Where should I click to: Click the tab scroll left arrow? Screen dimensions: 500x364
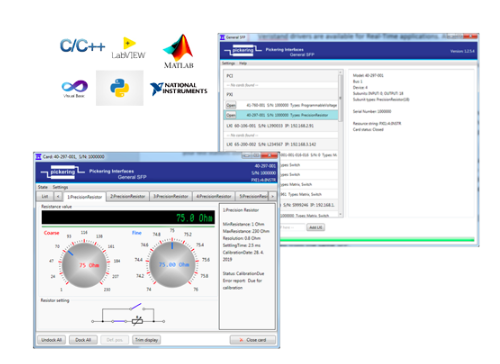coord(58,196)
